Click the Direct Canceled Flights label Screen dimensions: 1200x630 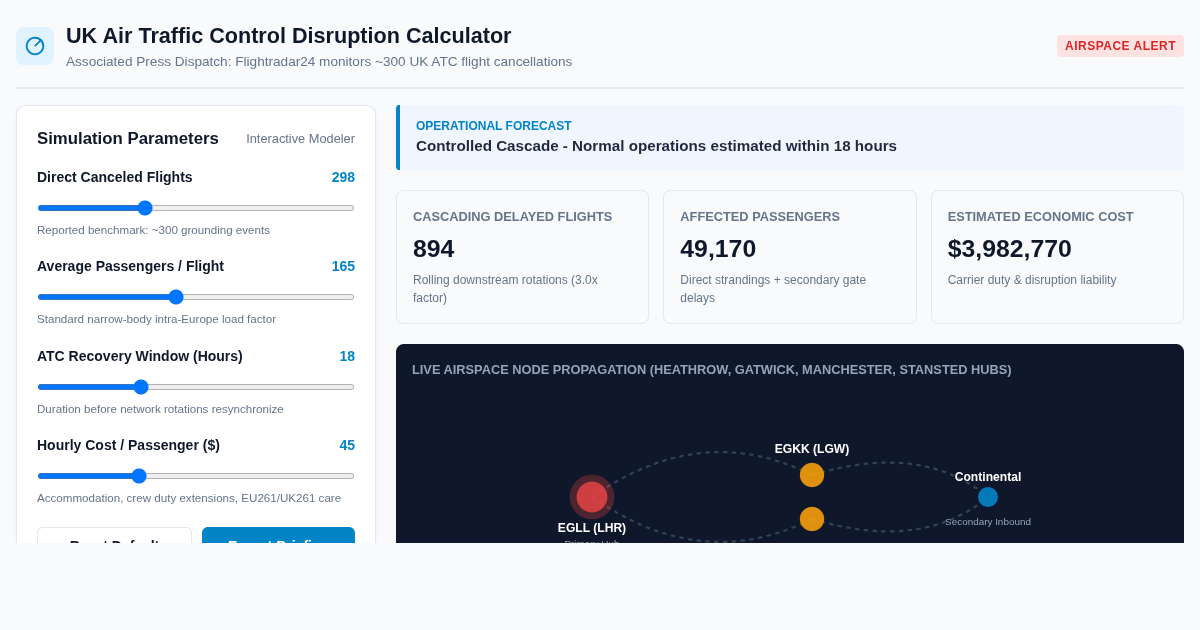(x=115, y=177)
